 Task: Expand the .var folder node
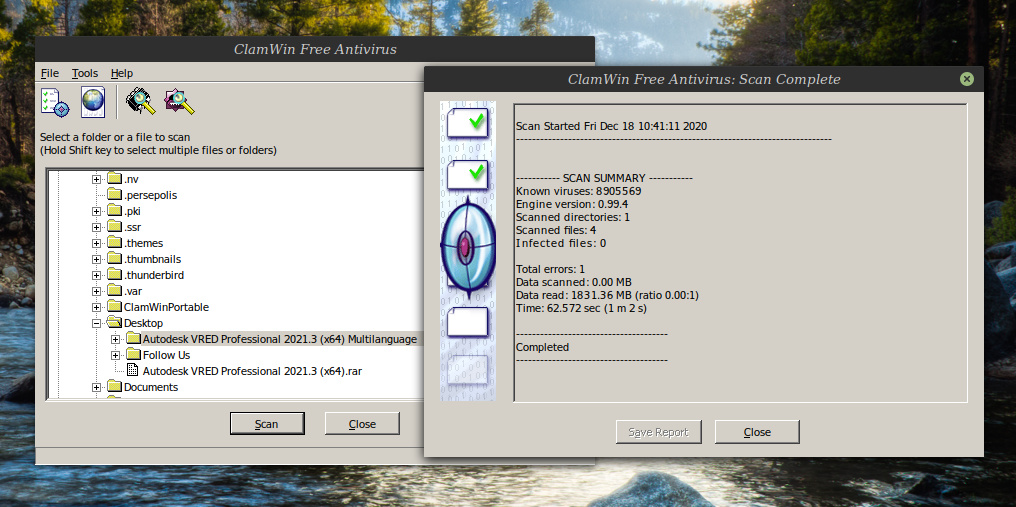(97, 291)
